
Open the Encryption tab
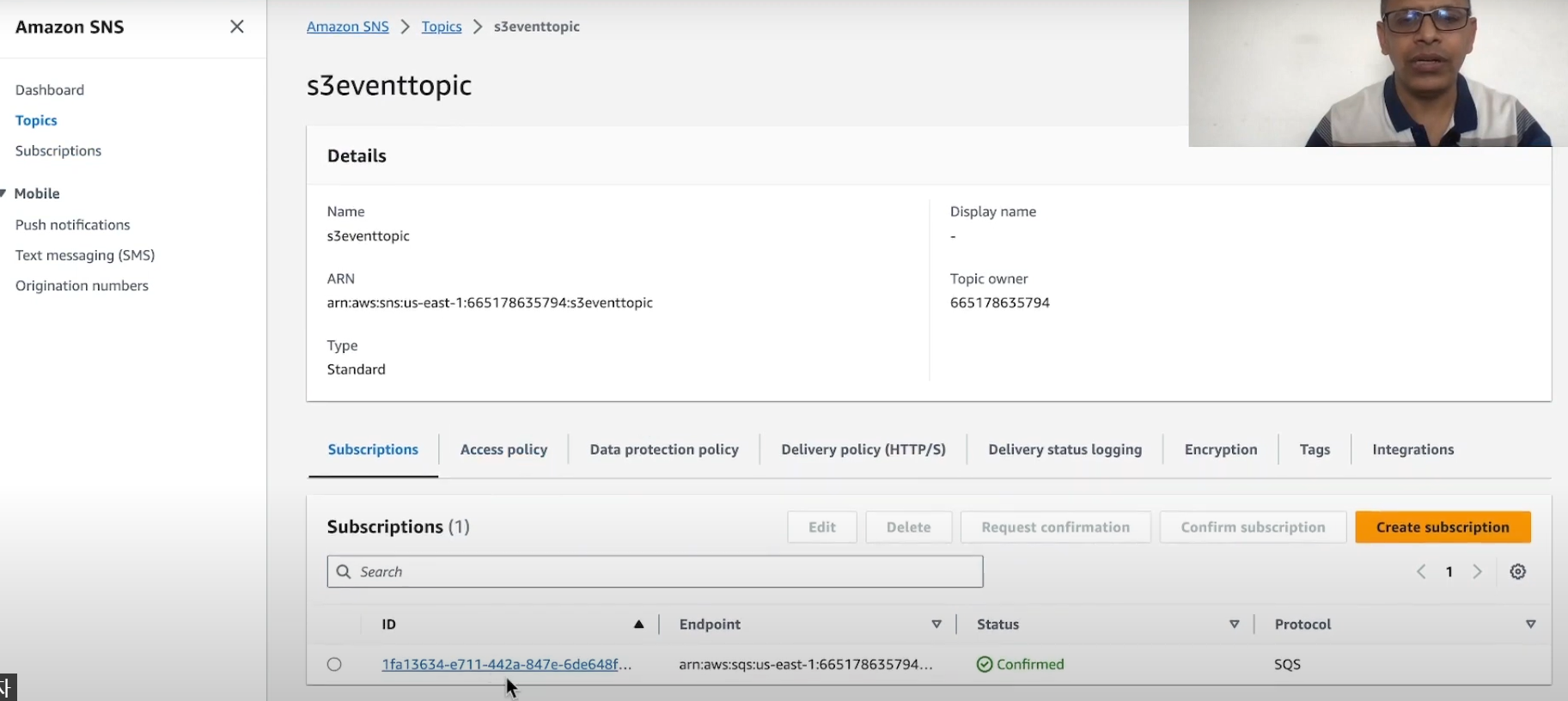1221,449
